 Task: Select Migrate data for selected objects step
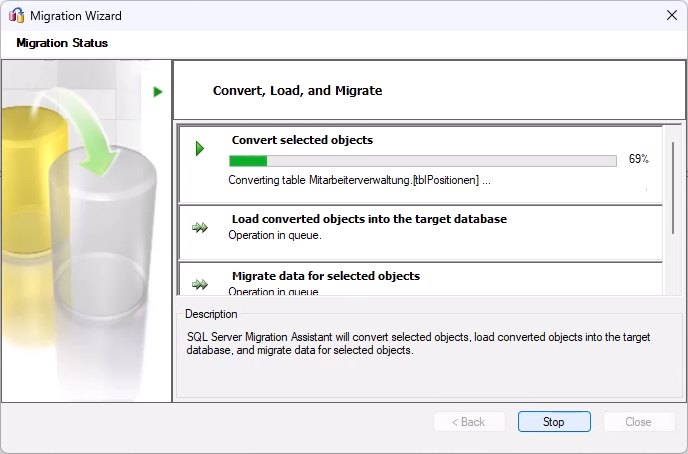326,276
